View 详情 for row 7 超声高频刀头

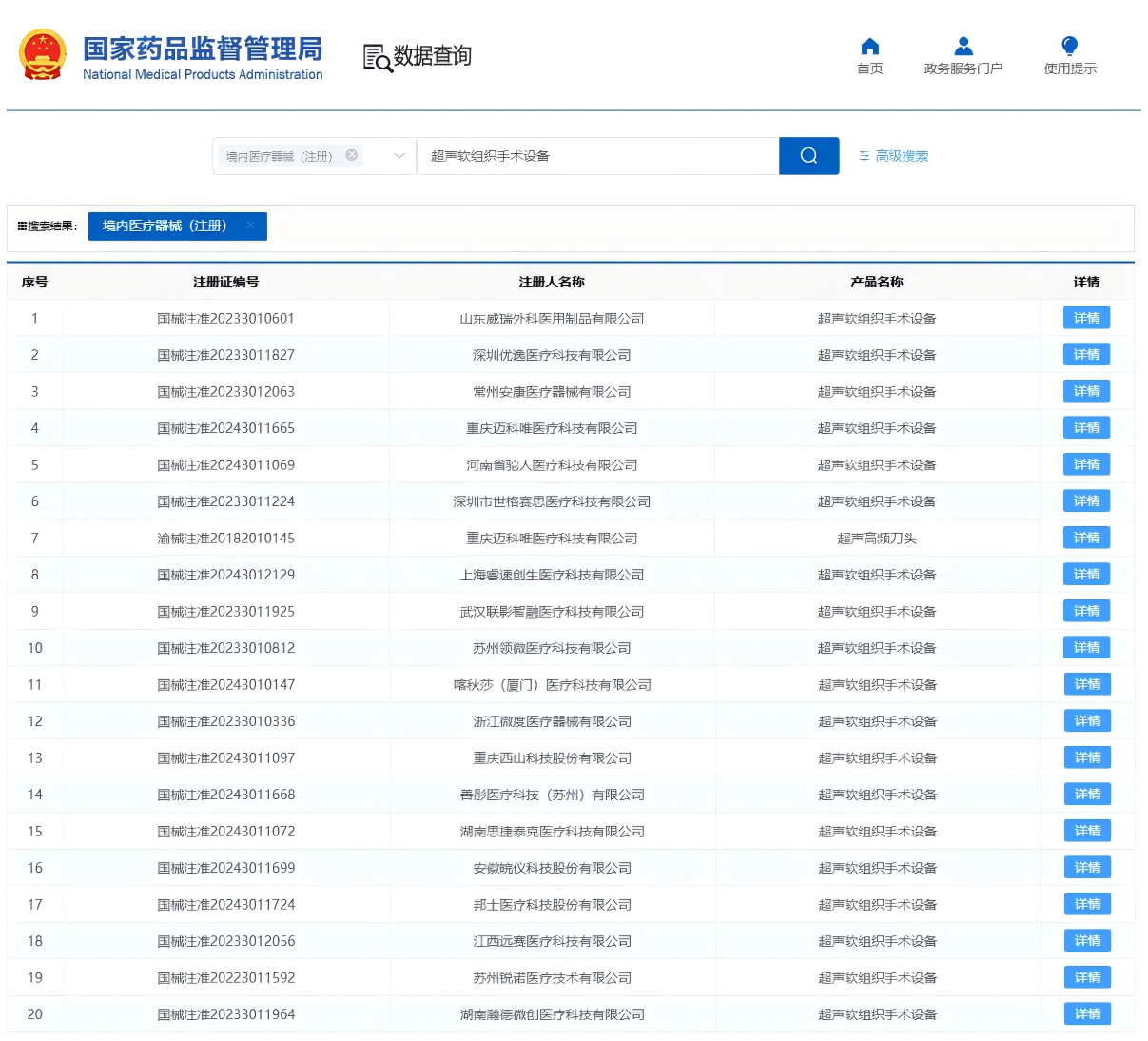point(1086,538)
